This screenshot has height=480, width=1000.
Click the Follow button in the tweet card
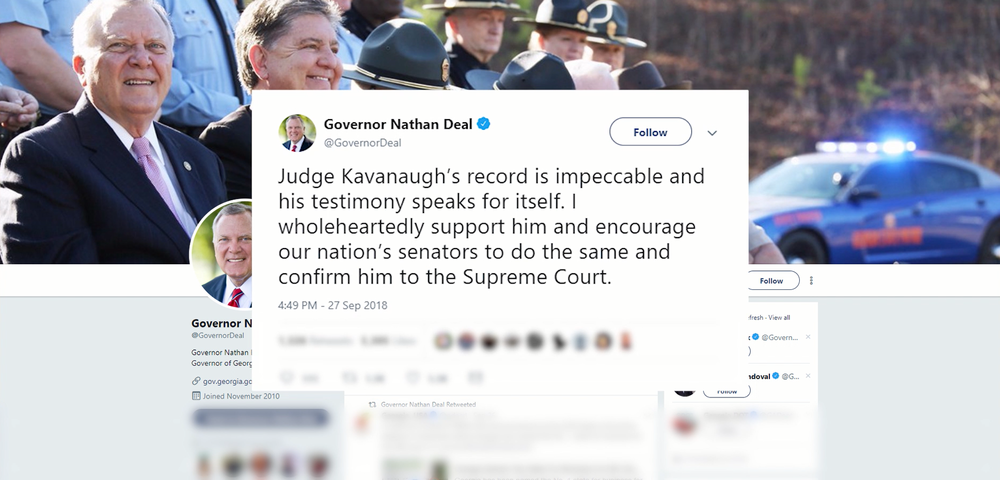650,132
